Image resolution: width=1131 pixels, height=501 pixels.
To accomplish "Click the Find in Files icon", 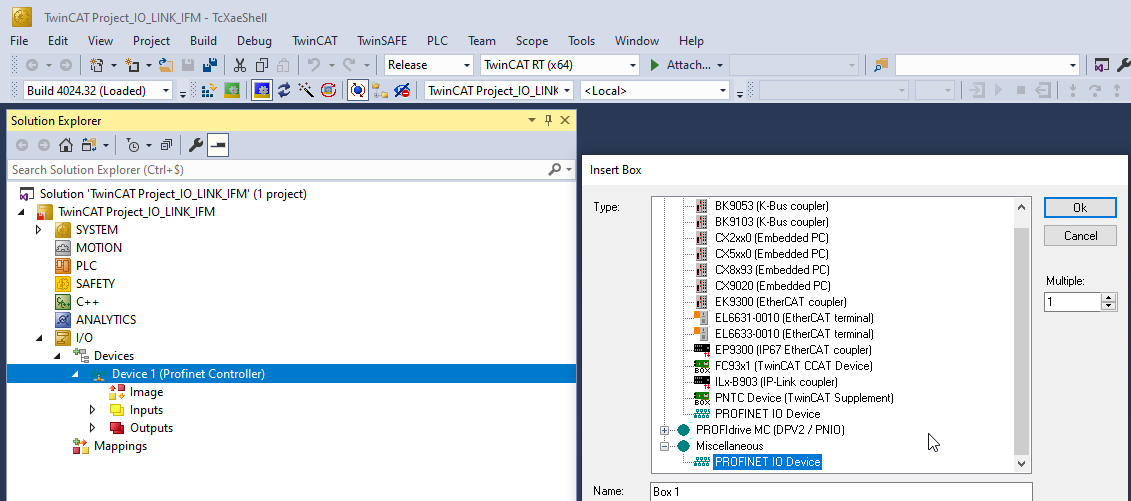I will pyautogui.click(x=881, y=65).
